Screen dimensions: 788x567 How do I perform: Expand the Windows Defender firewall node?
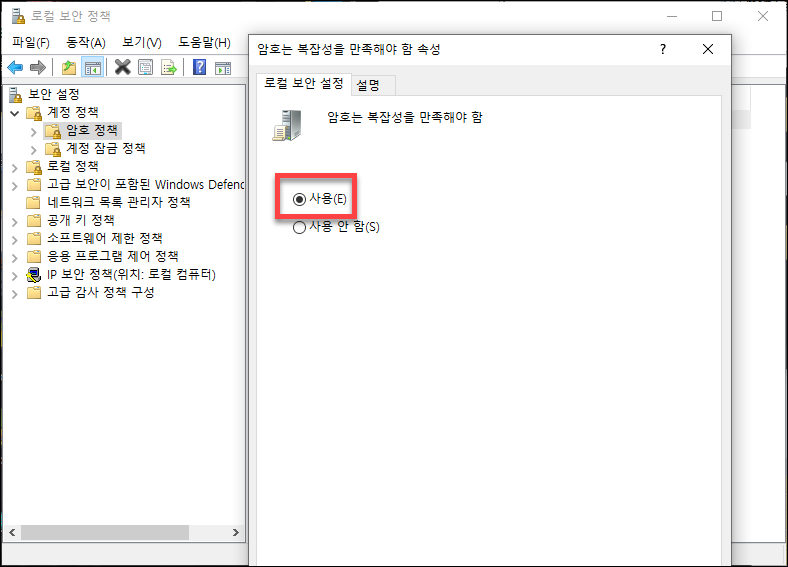15,186
